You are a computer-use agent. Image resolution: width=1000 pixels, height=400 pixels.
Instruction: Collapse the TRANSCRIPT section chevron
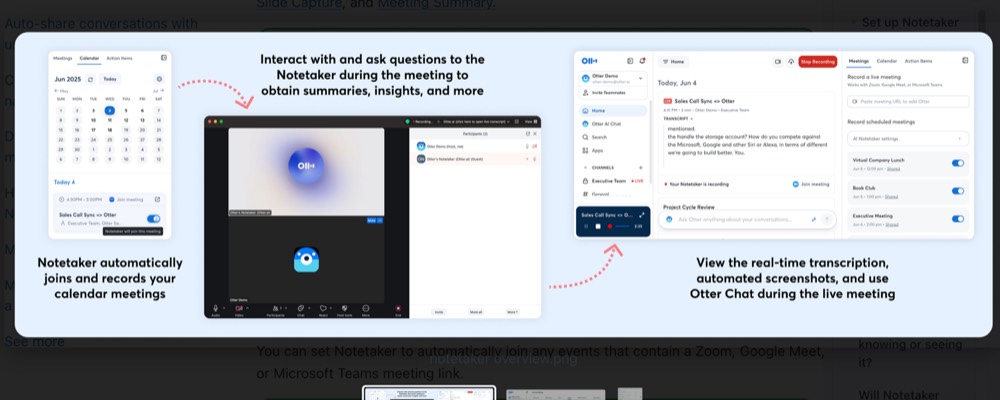tap(692, 119)
